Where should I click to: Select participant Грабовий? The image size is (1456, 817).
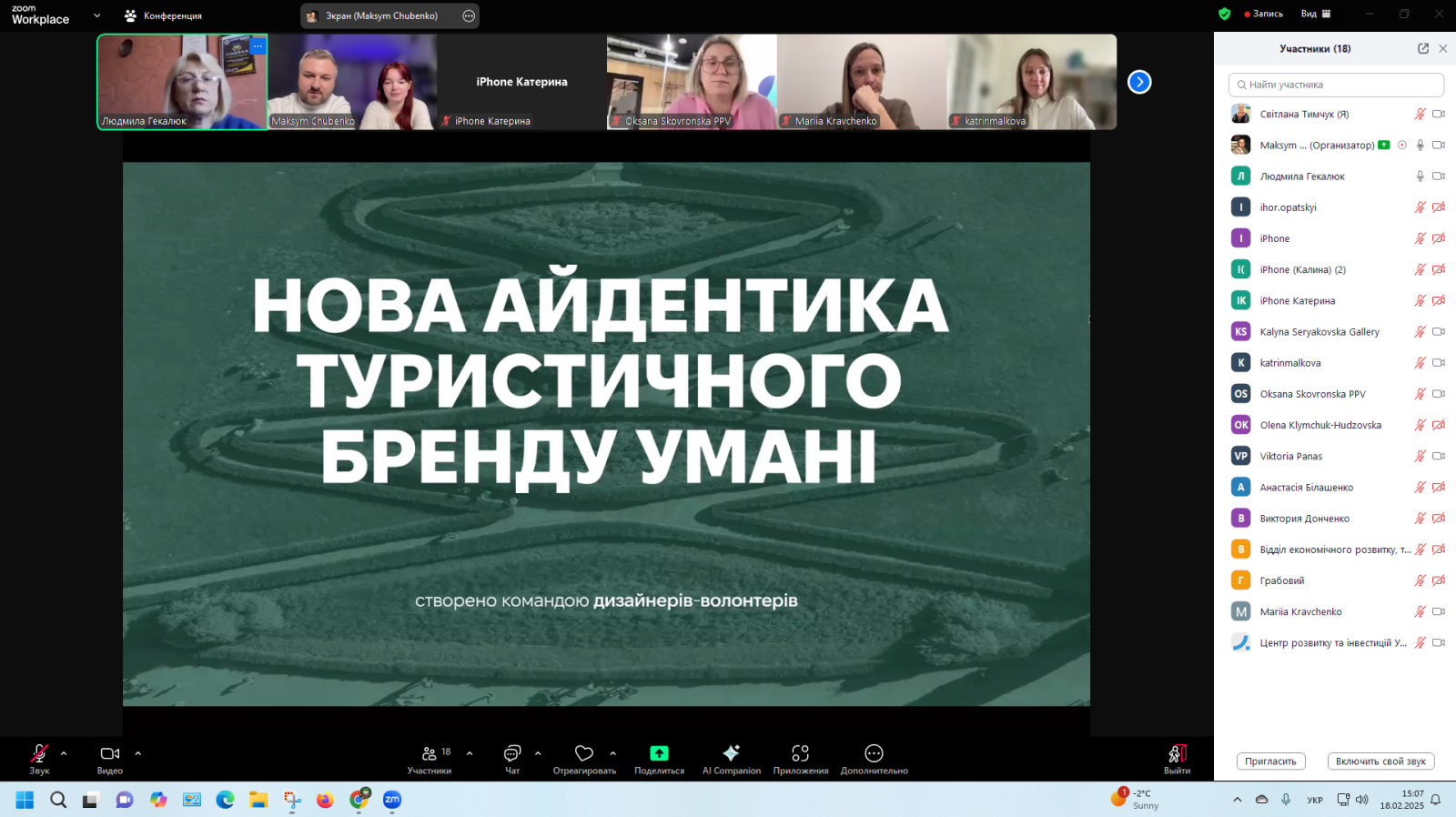(x=1336, y=580)
